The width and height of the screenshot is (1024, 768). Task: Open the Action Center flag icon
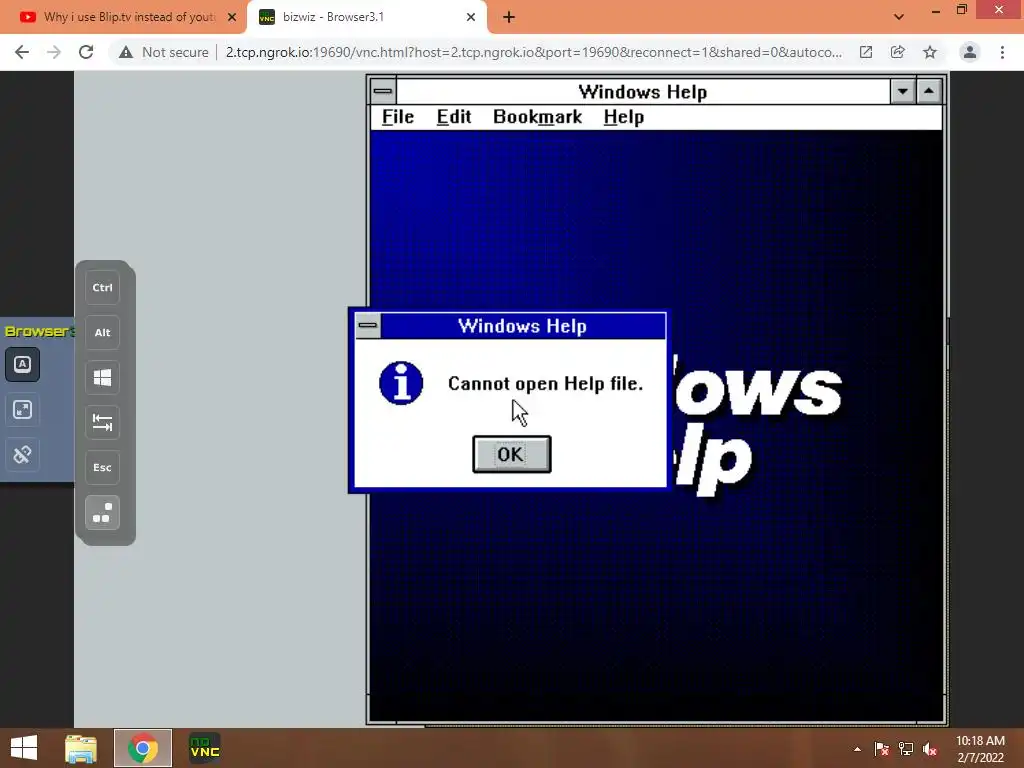click(882, 749)
